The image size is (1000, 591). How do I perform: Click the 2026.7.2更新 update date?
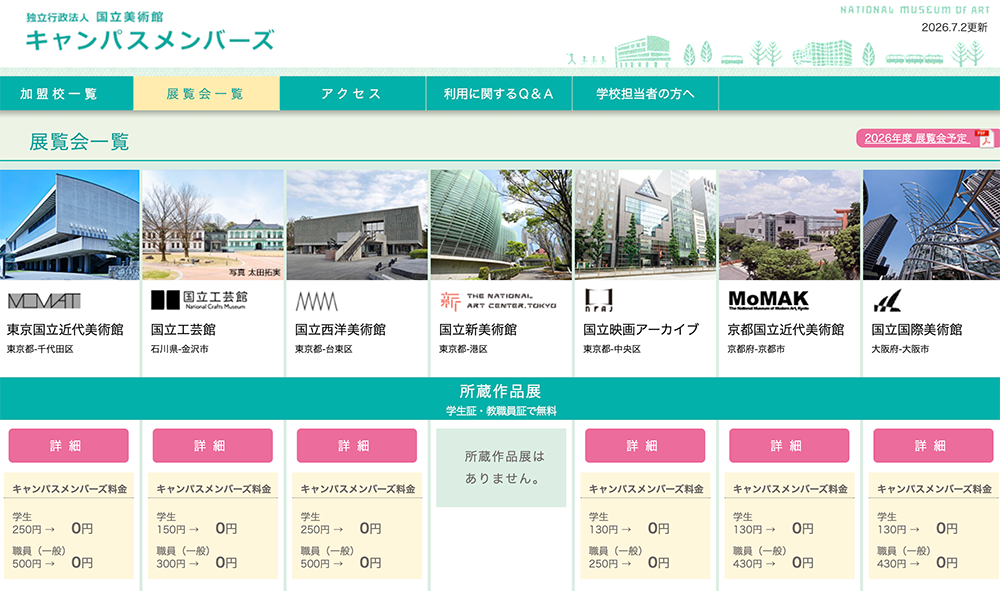pos(954,27)
